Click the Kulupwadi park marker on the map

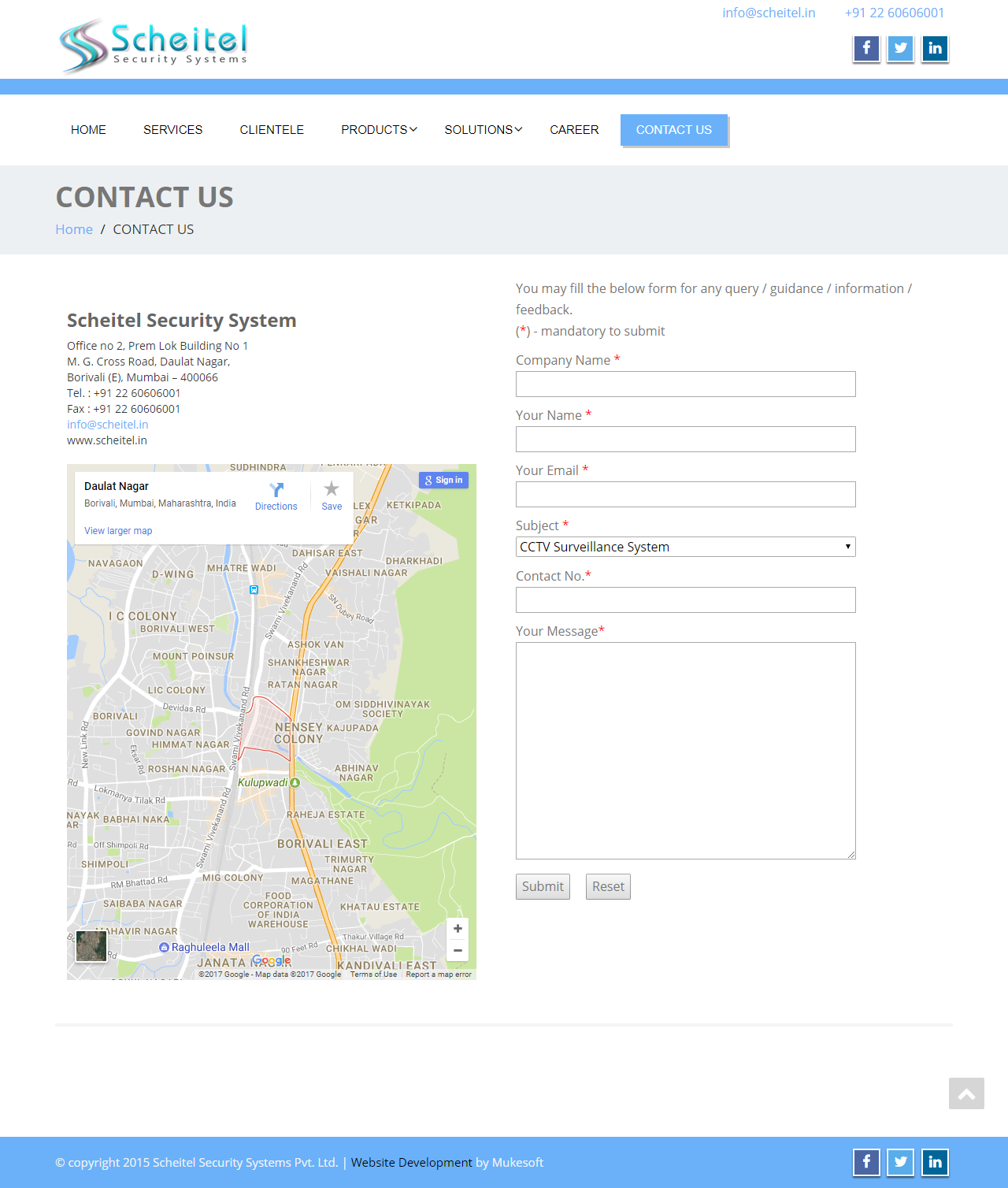[295, 782]
